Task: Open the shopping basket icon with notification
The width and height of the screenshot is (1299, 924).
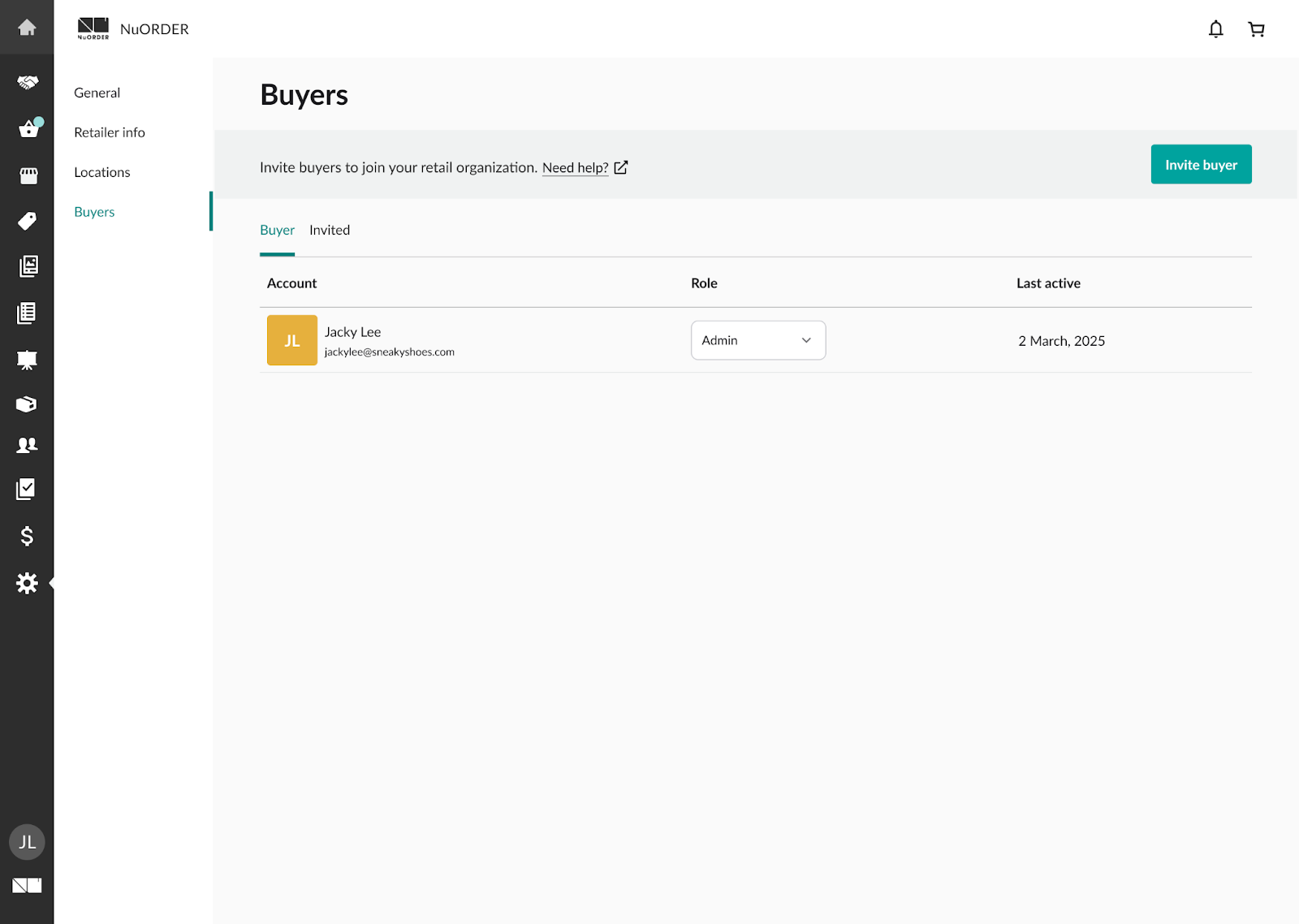Action: (x=28, y=129)
